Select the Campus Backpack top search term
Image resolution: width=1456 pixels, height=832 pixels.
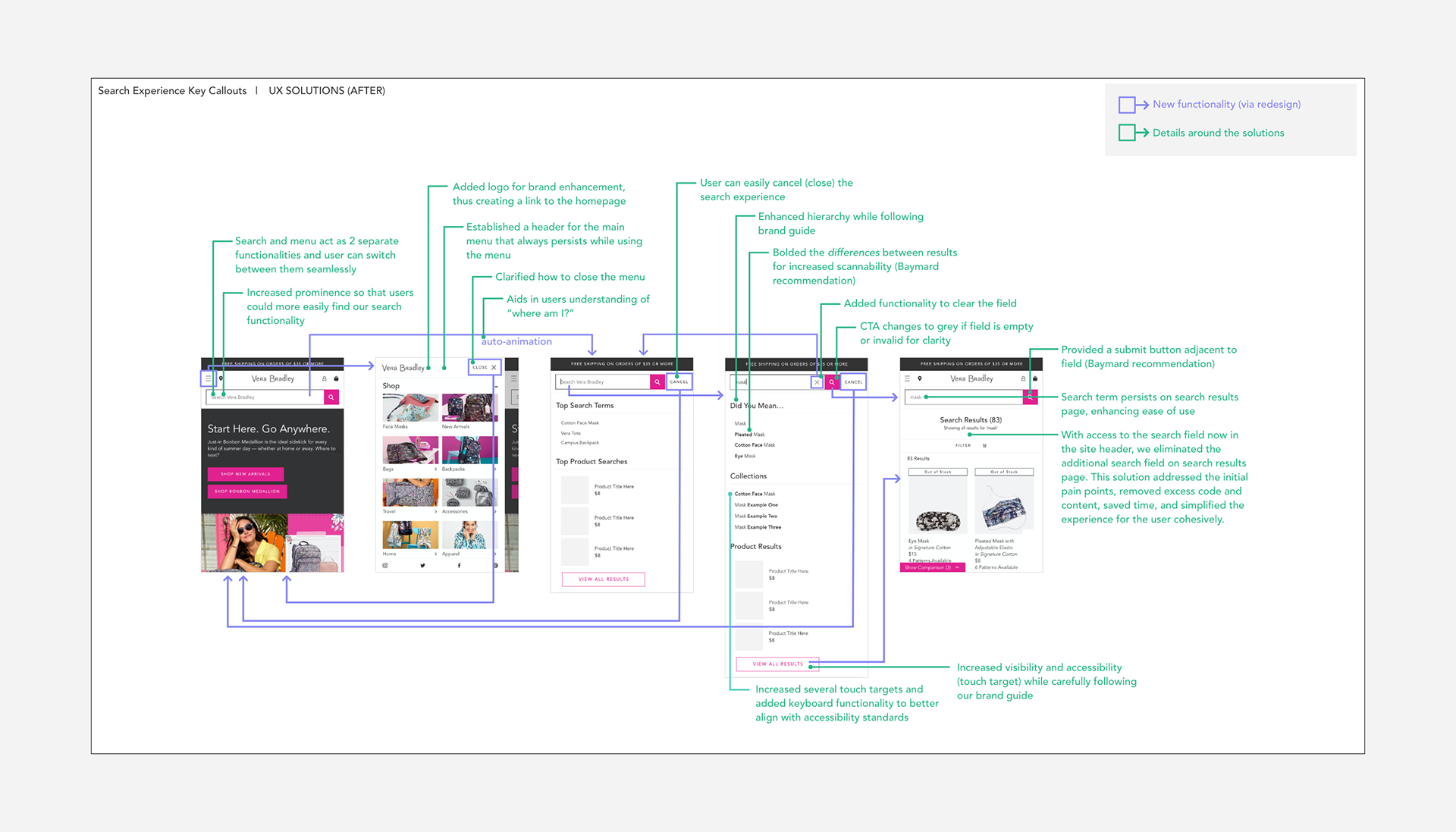pyautogui.click(x=580, y=443)
